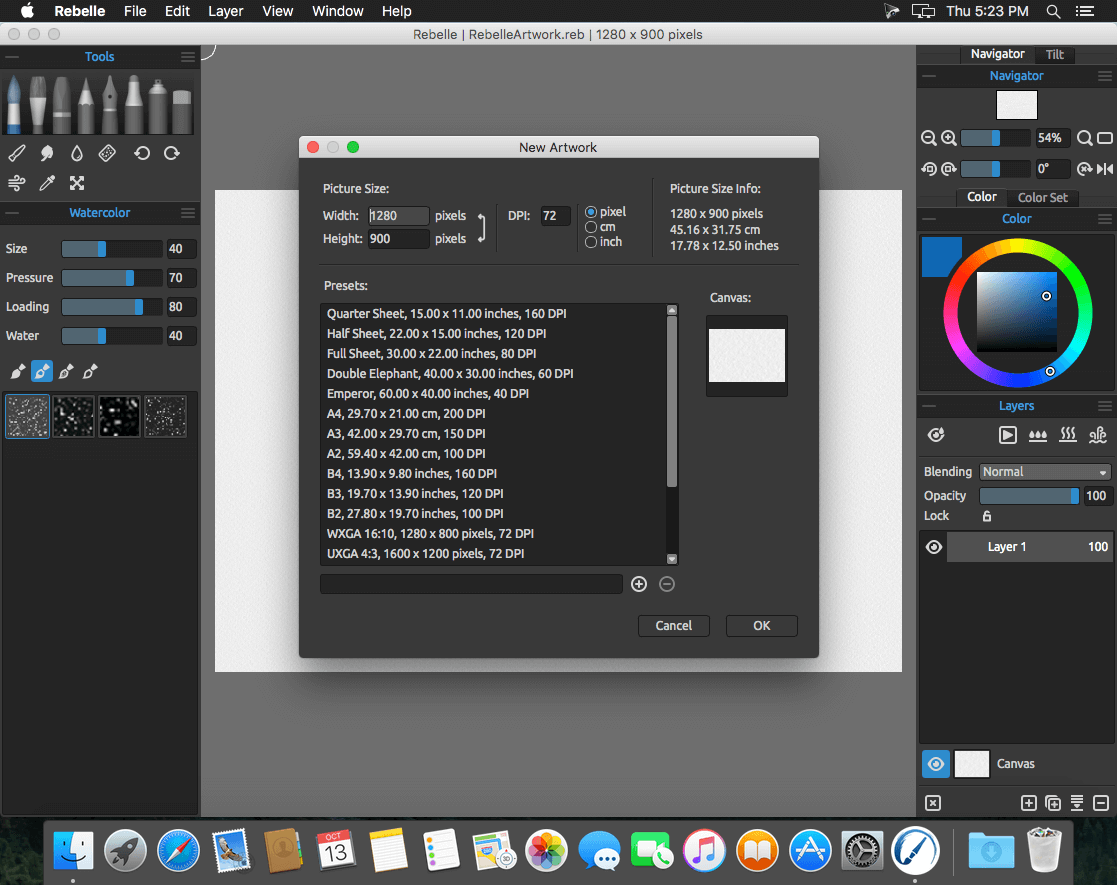The height and width of the screenshot is (885, 1117).
Task: Select the Ink Pen nib tool
Action: (x=110, y=104)
